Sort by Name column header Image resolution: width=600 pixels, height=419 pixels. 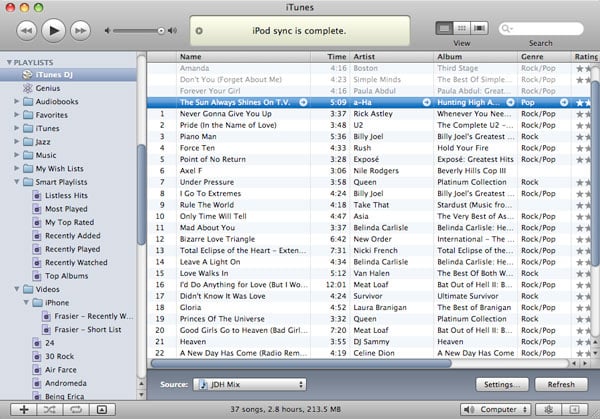pyautogui.click(x=243, y=57)
